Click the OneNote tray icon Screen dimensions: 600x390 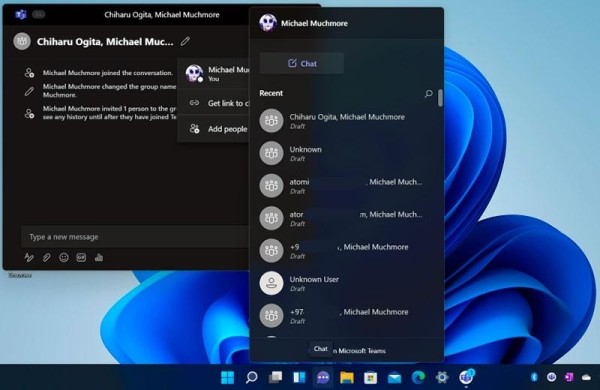(x=569, y=377)
